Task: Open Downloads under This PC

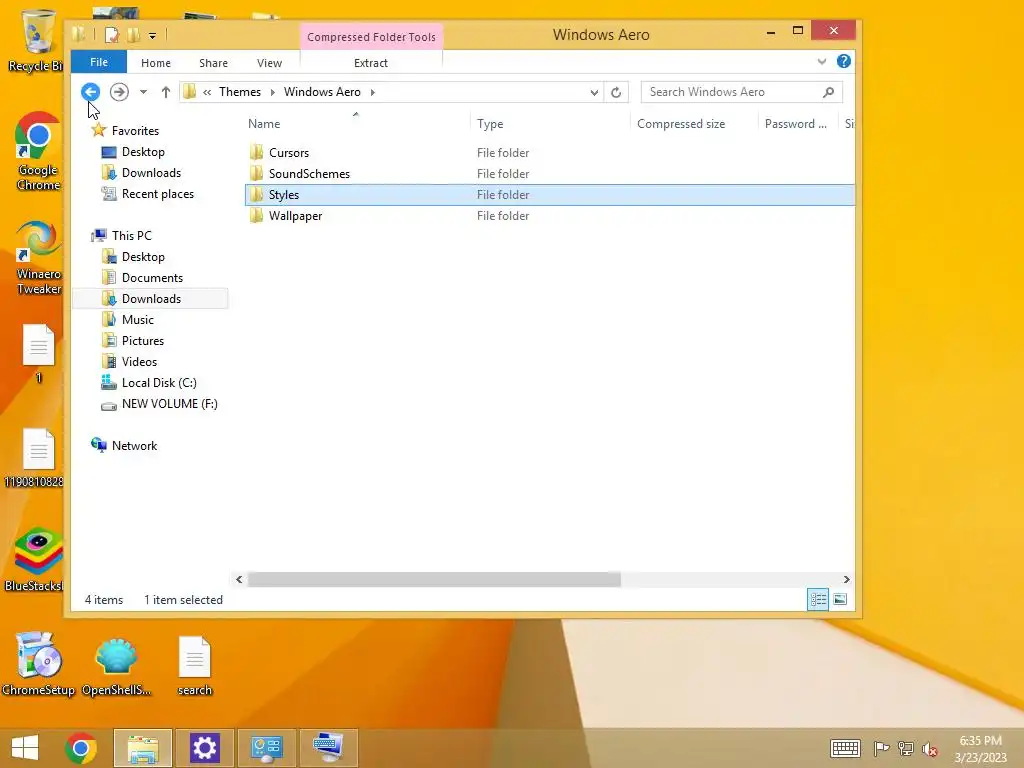Action: [151, 298]
